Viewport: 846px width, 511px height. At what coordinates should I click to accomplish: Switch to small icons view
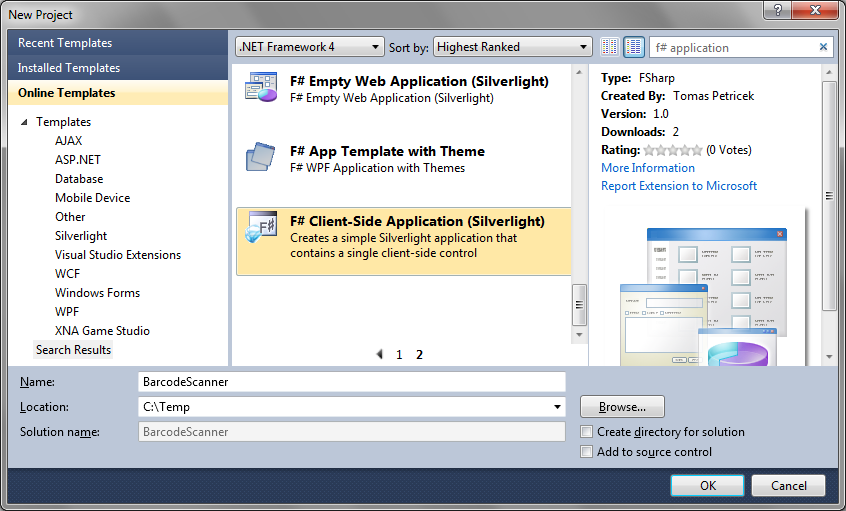610,47
